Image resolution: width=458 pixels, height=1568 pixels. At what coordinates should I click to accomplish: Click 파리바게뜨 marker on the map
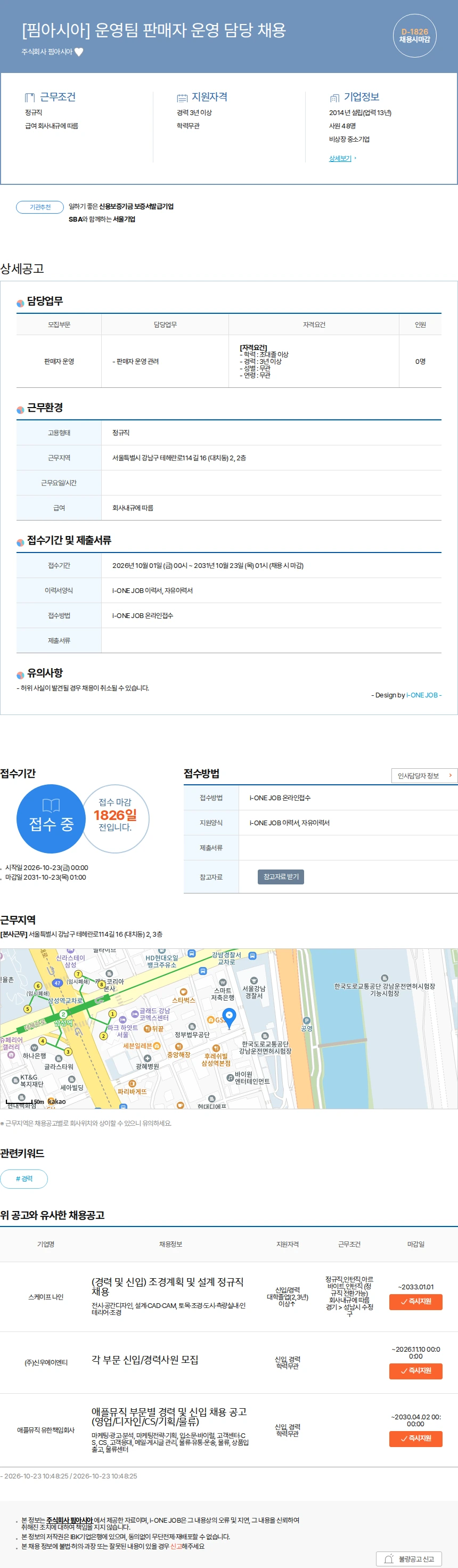(132, 1087)
